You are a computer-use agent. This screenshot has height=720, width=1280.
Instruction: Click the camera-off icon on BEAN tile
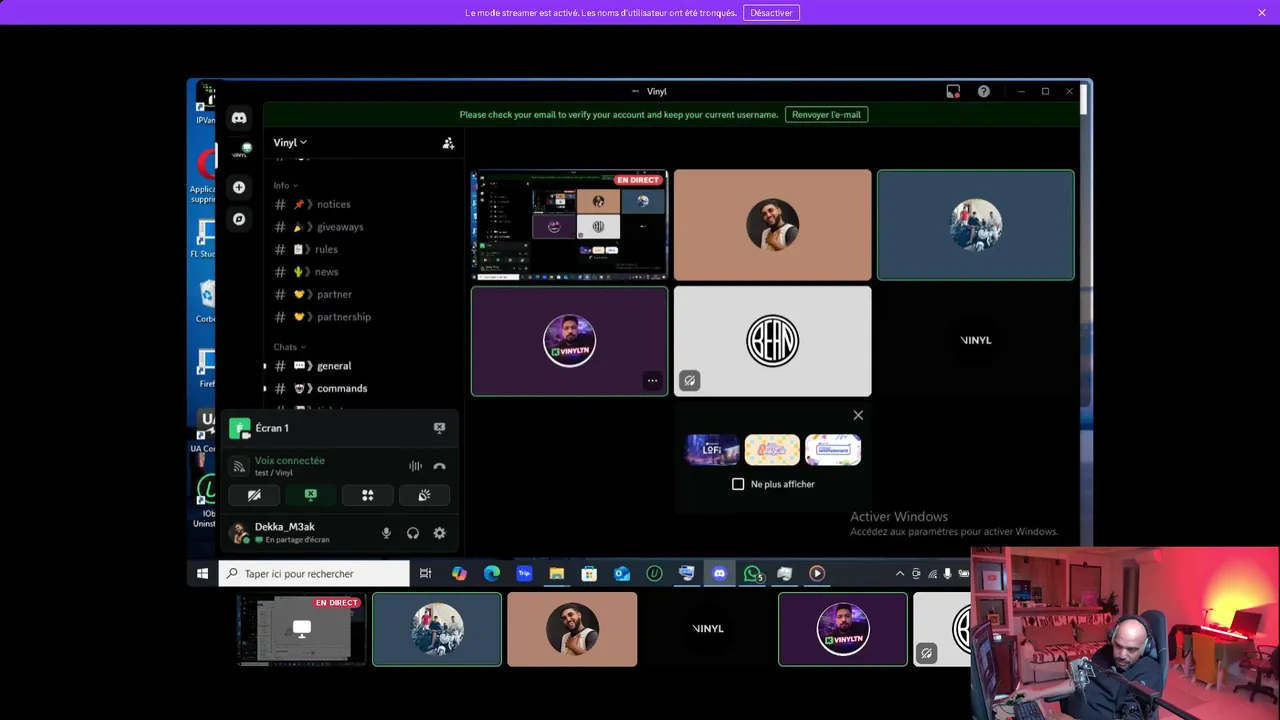[689, 380]
